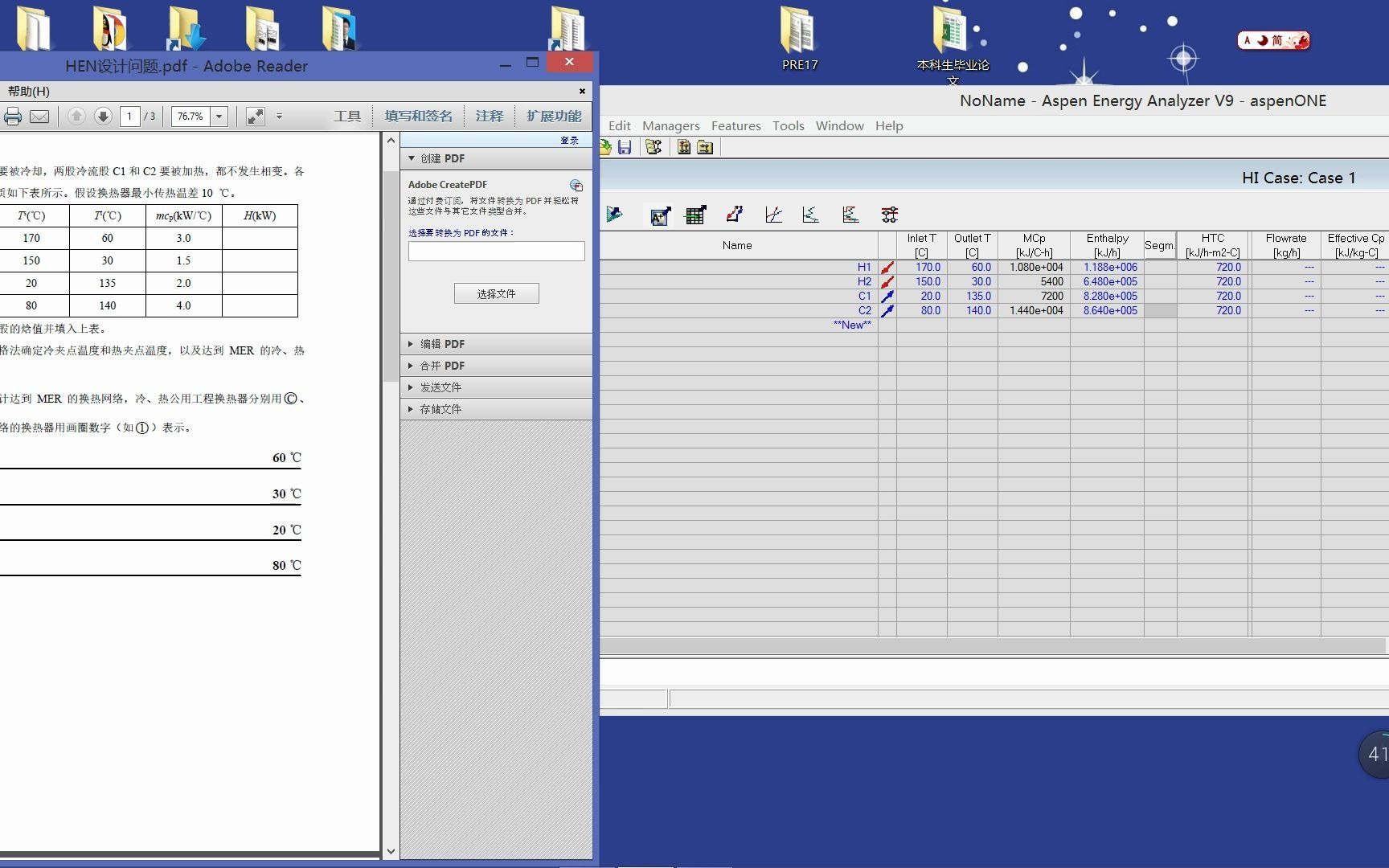Select MCp cell 1.080e+004
This screenshot has height=868, width=1389.
(x=1034, y=268)
